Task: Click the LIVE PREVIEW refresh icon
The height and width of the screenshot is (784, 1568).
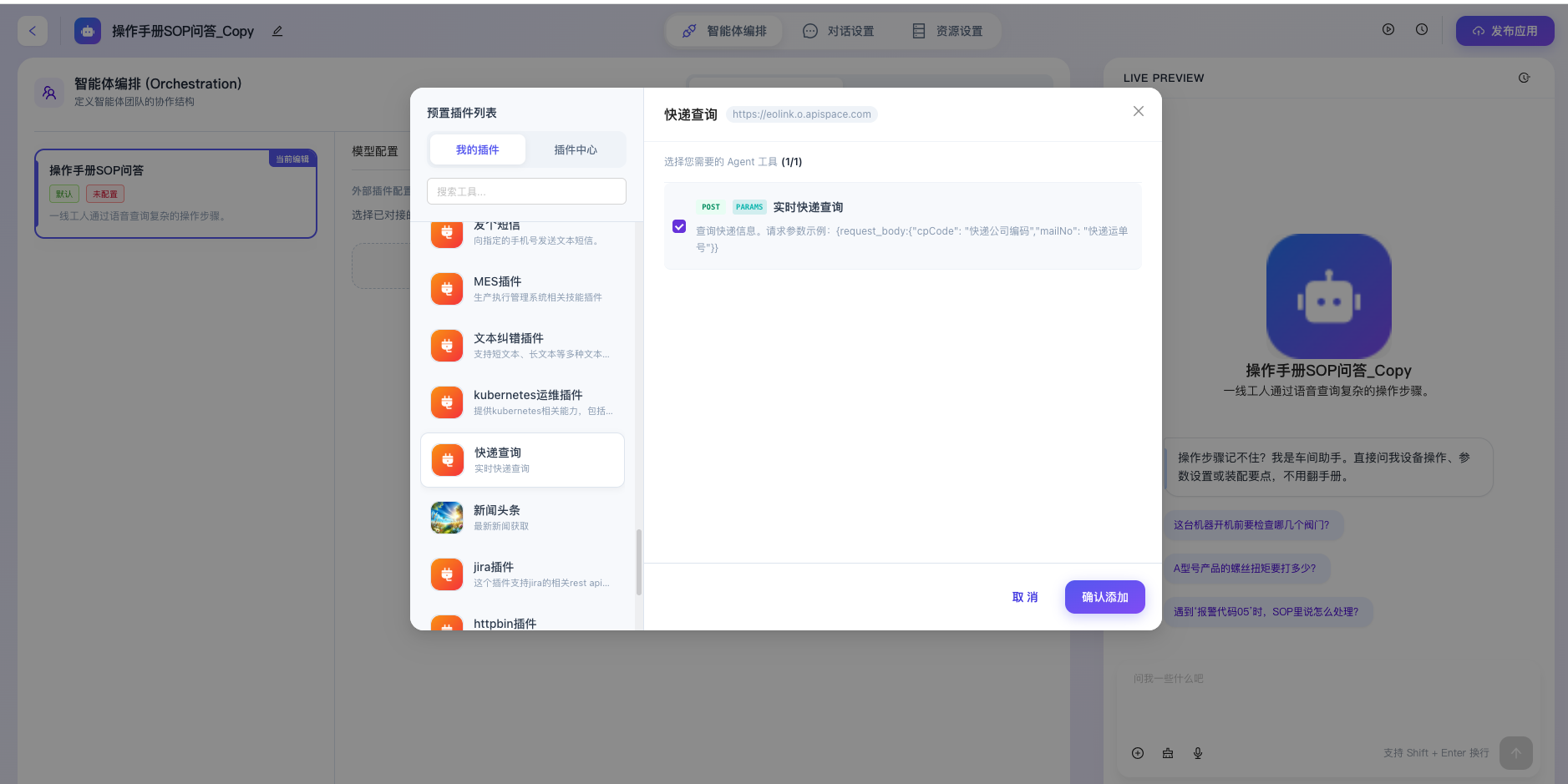Action: coord(1524,78)
